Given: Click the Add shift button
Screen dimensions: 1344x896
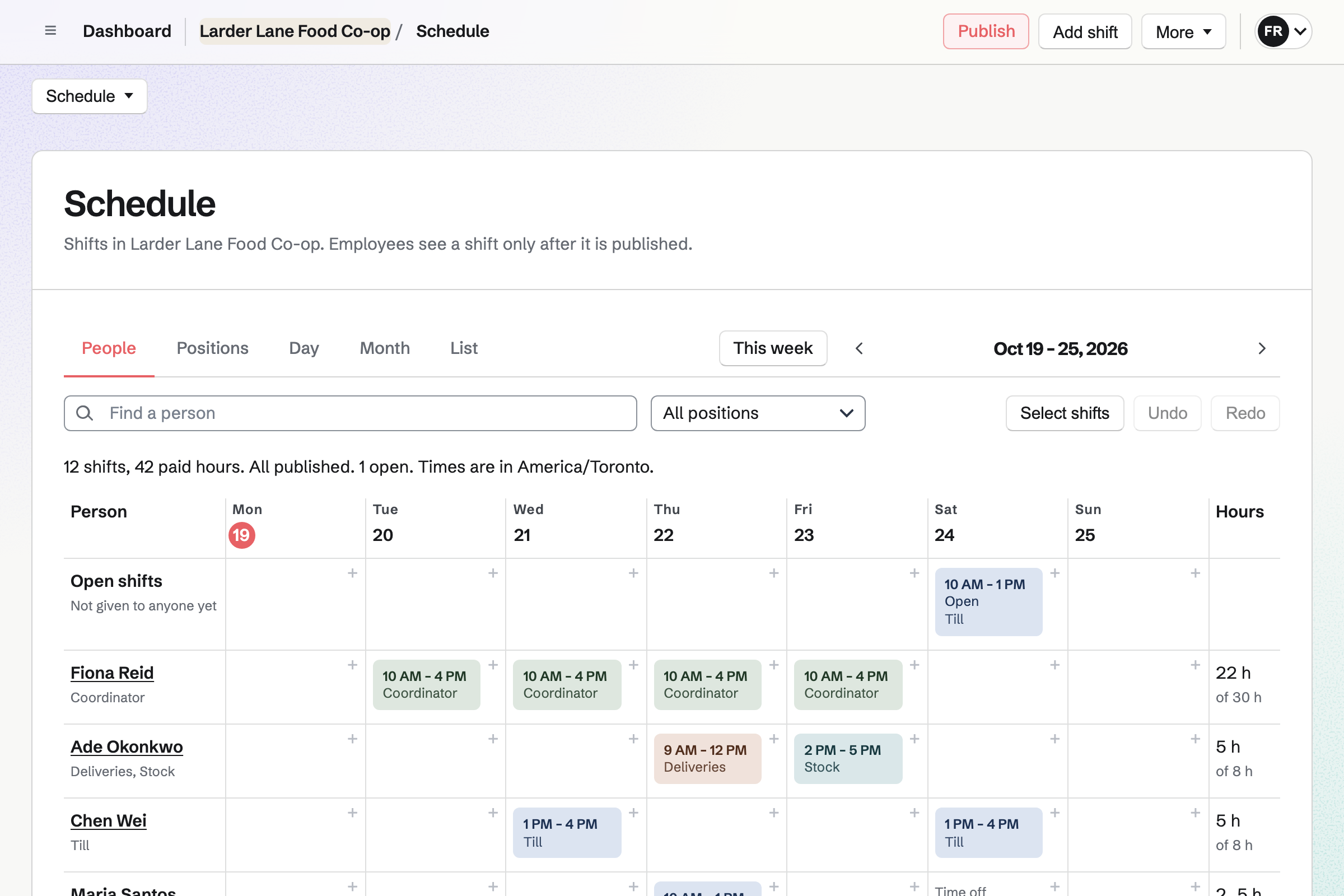Looking at the screenshot, I should point(1085,32).
